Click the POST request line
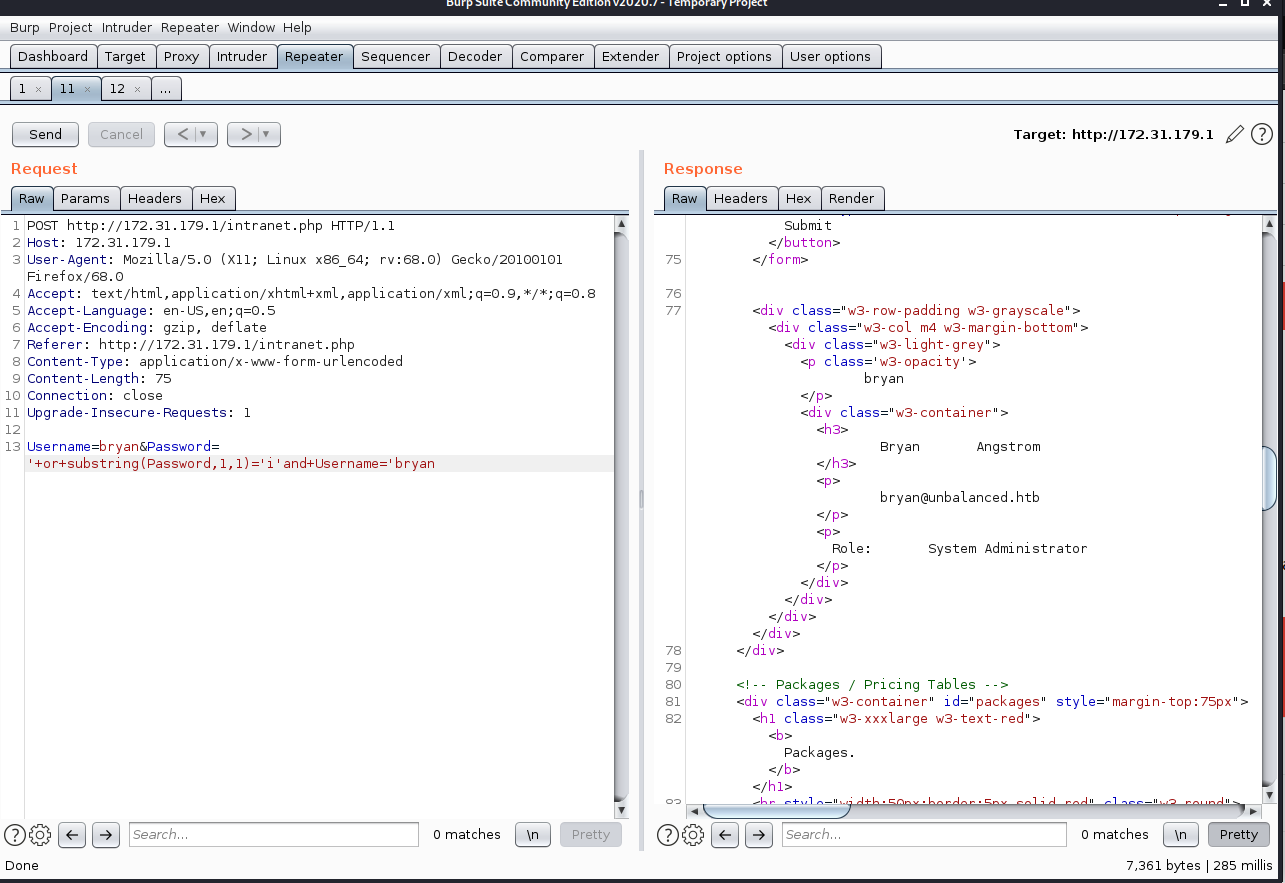 [211, 226]
